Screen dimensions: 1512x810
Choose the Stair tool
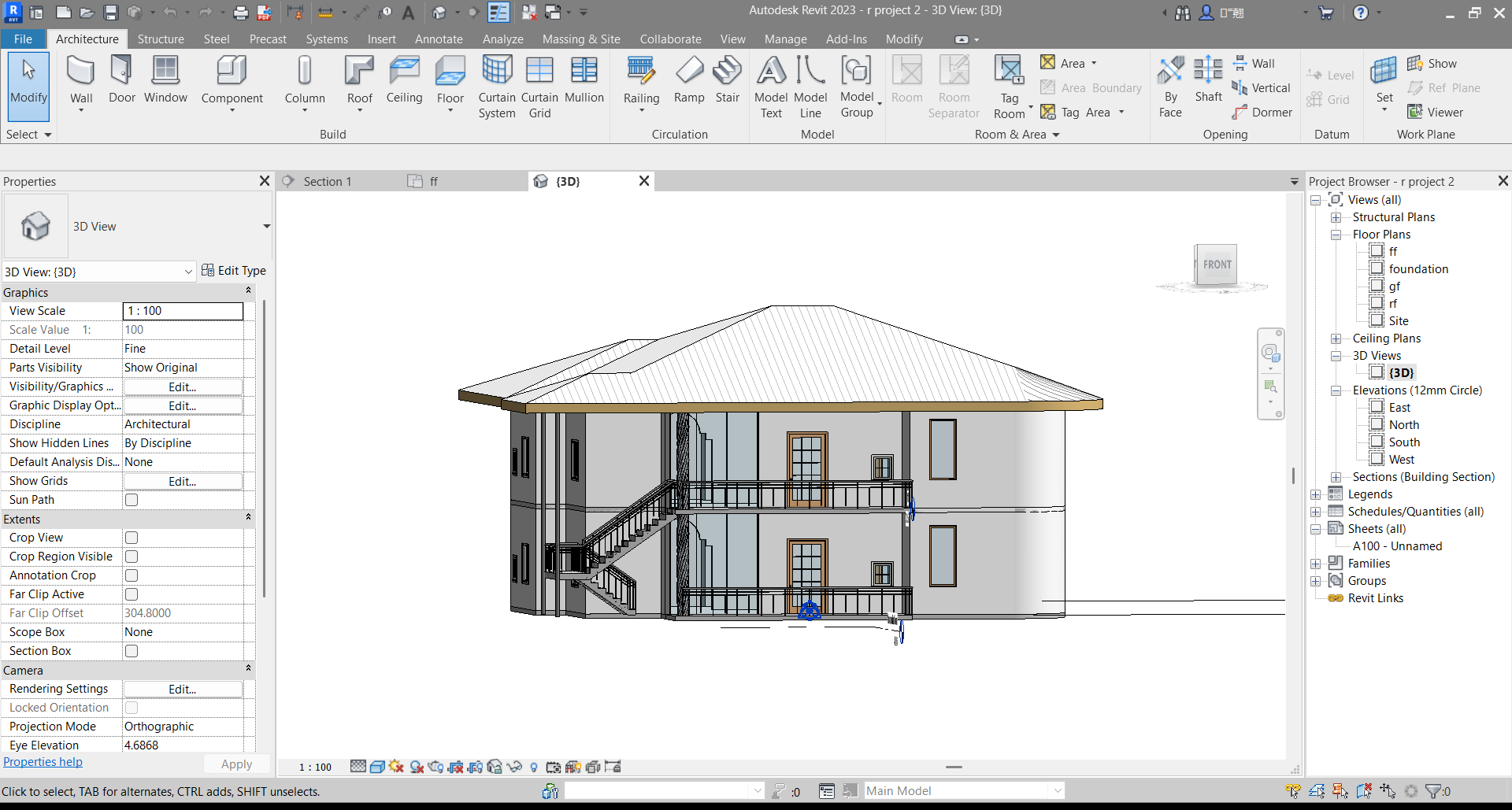(x=728, y=80)
